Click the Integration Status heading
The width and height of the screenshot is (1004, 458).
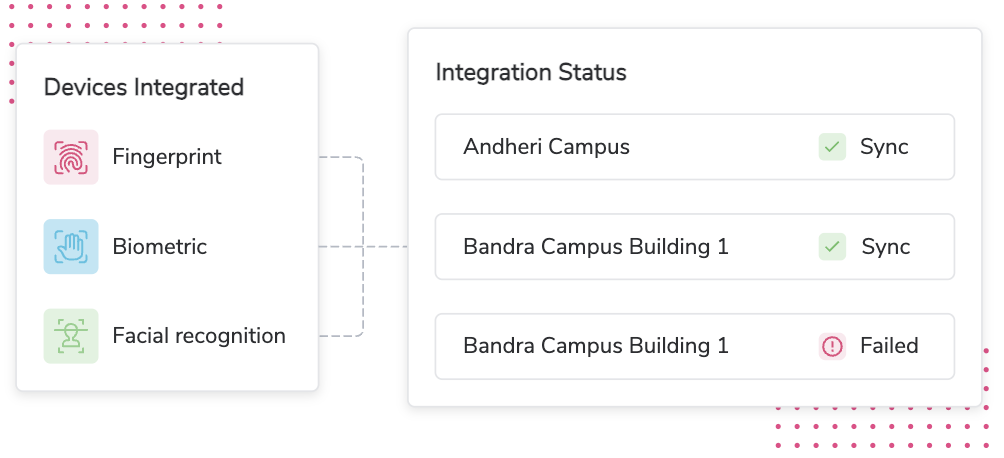531,73
